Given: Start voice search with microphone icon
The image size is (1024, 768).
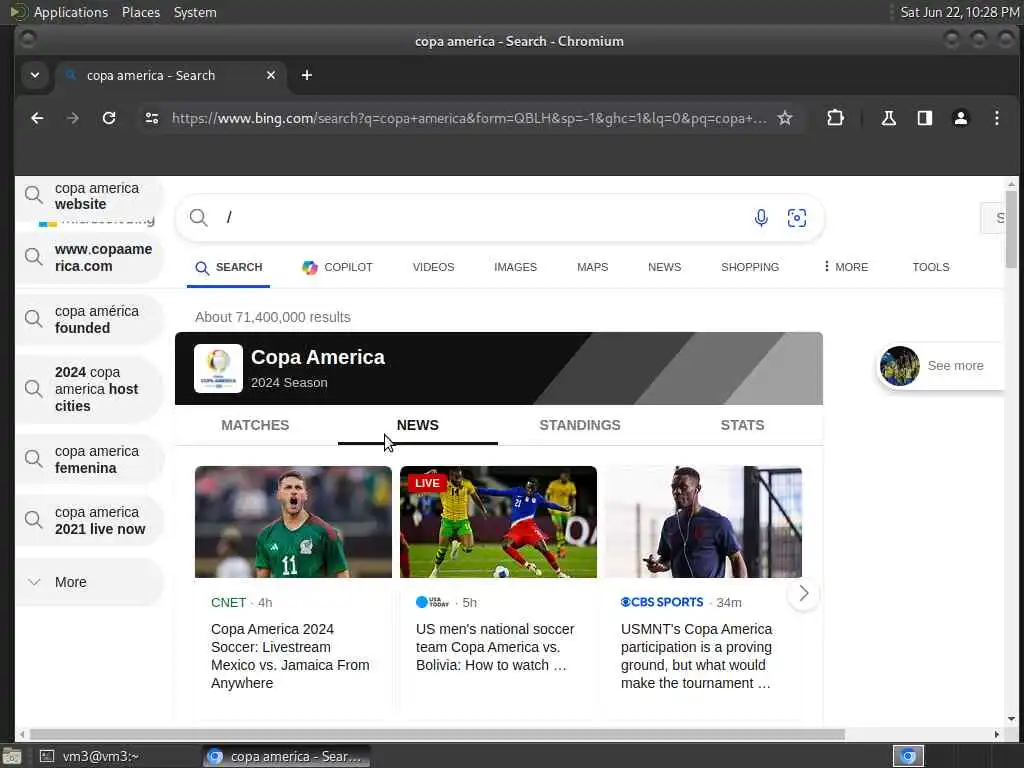Looking at the screenshot, I should tap(761, 217).
